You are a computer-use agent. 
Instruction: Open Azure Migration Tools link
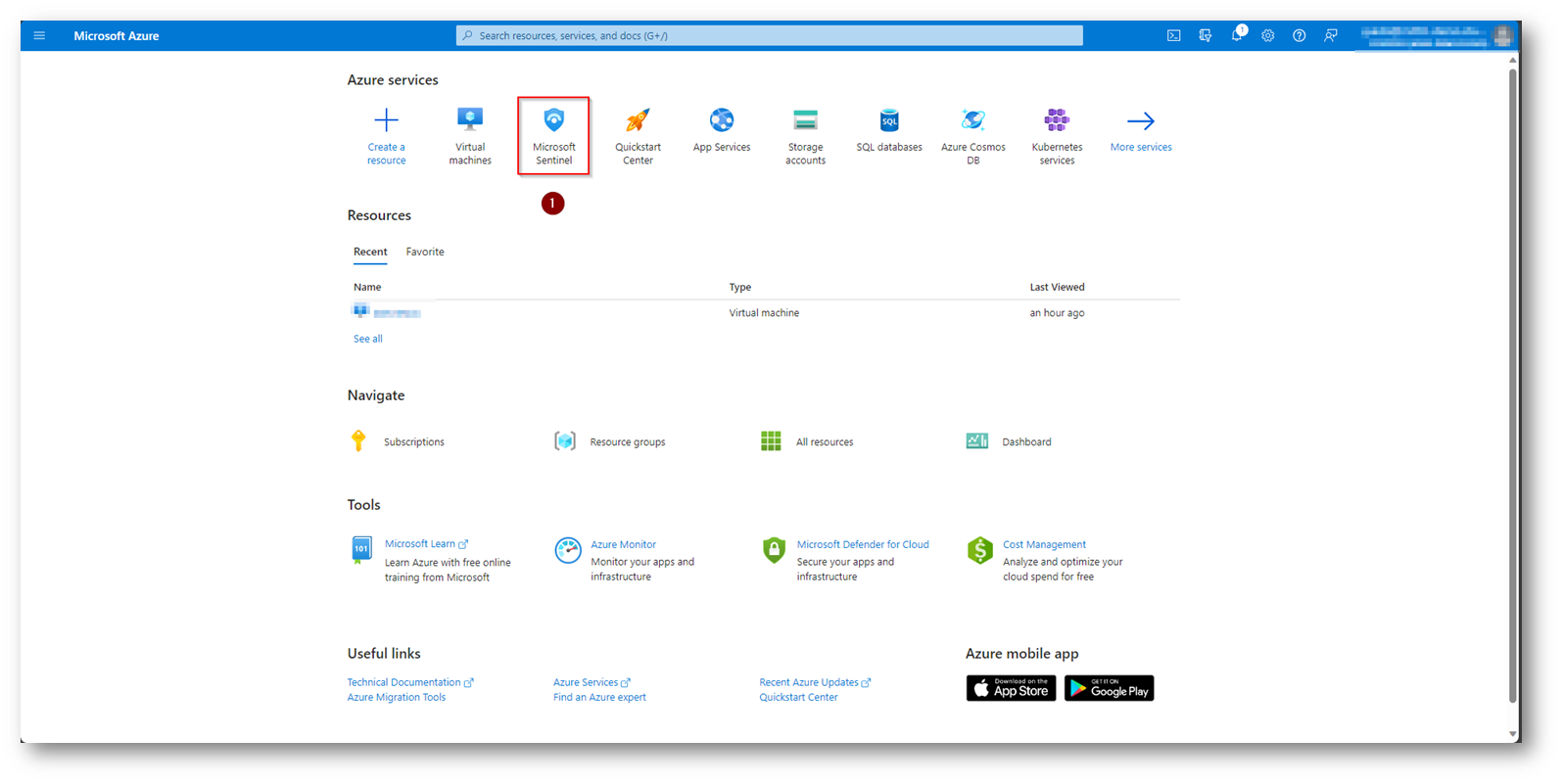(397, 697)
